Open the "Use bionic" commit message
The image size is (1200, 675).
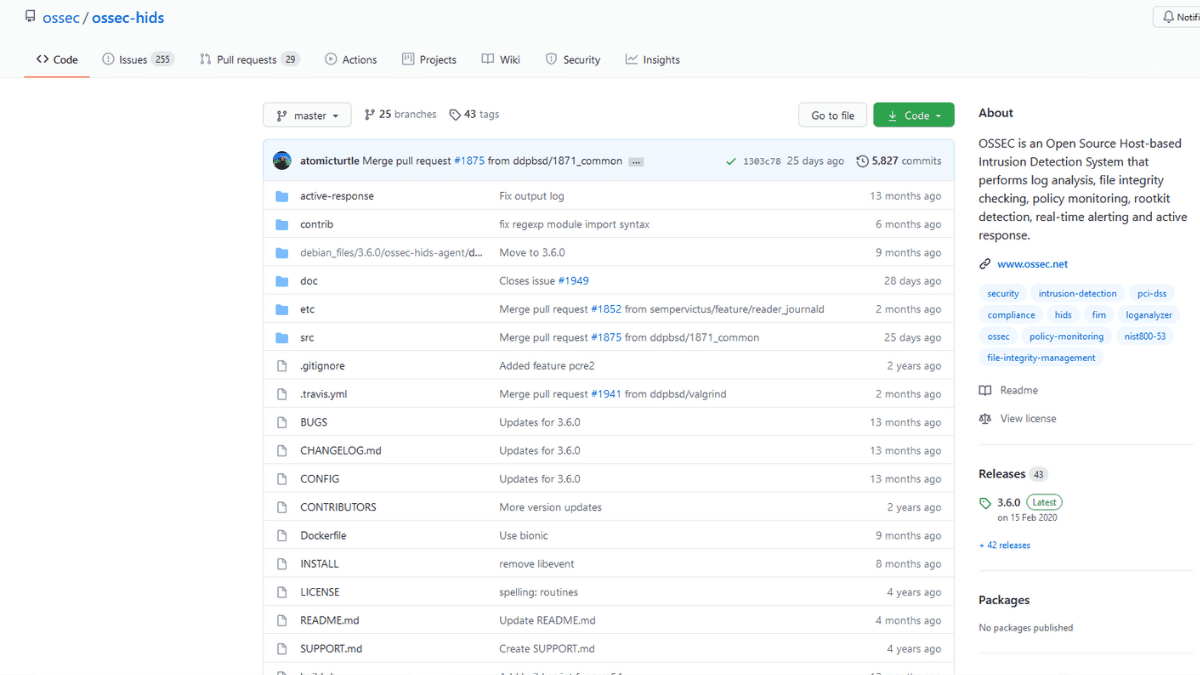pyautogui.click(x=525, y=536)
